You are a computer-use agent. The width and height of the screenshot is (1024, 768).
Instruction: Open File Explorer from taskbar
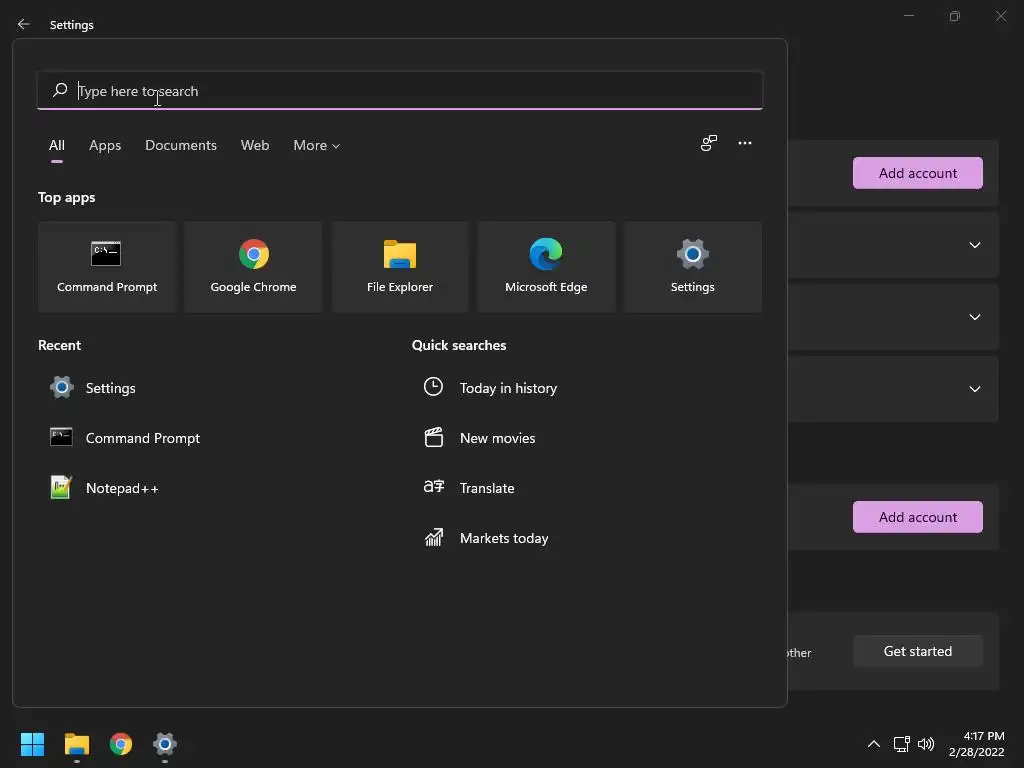point(76,744)
